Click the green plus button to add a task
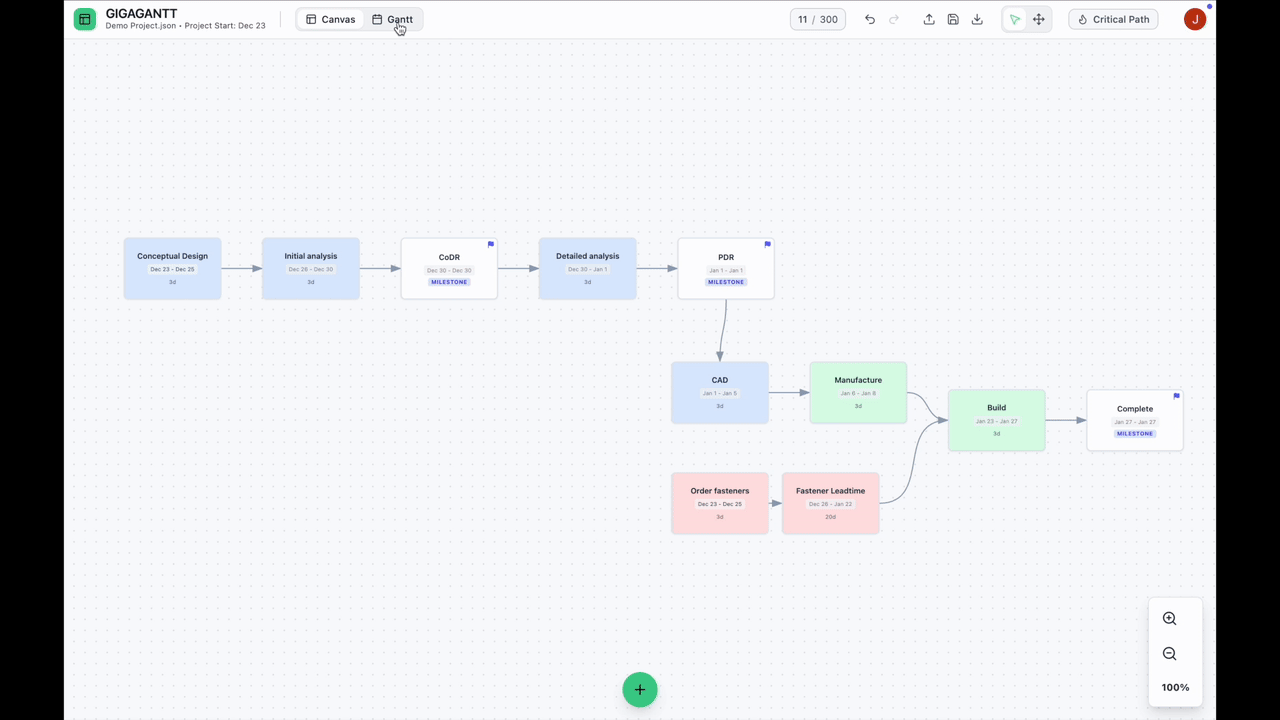Viewport: 1280px width, 720px height. tap(640, 689)
